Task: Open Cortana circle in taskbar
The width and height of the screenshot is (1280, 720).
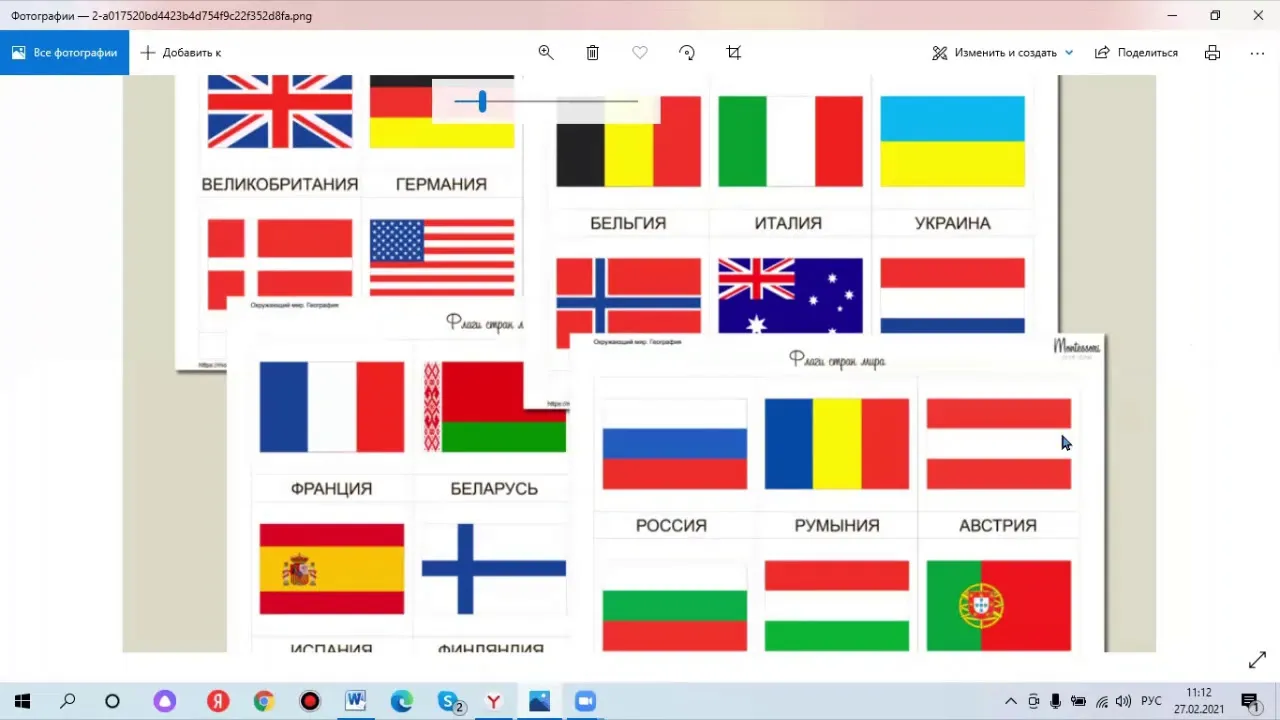Action: (112, 702)
